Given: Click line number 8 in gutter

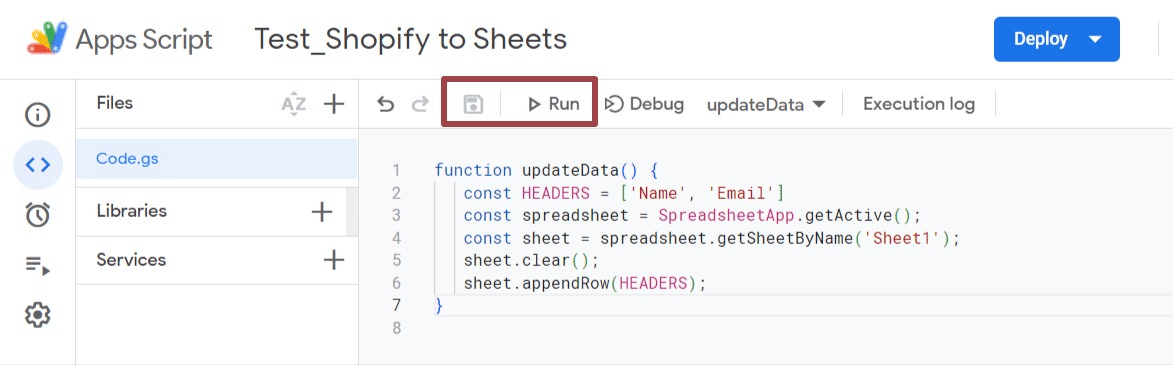Looking at the screenshot, I should tap(396, 328).
